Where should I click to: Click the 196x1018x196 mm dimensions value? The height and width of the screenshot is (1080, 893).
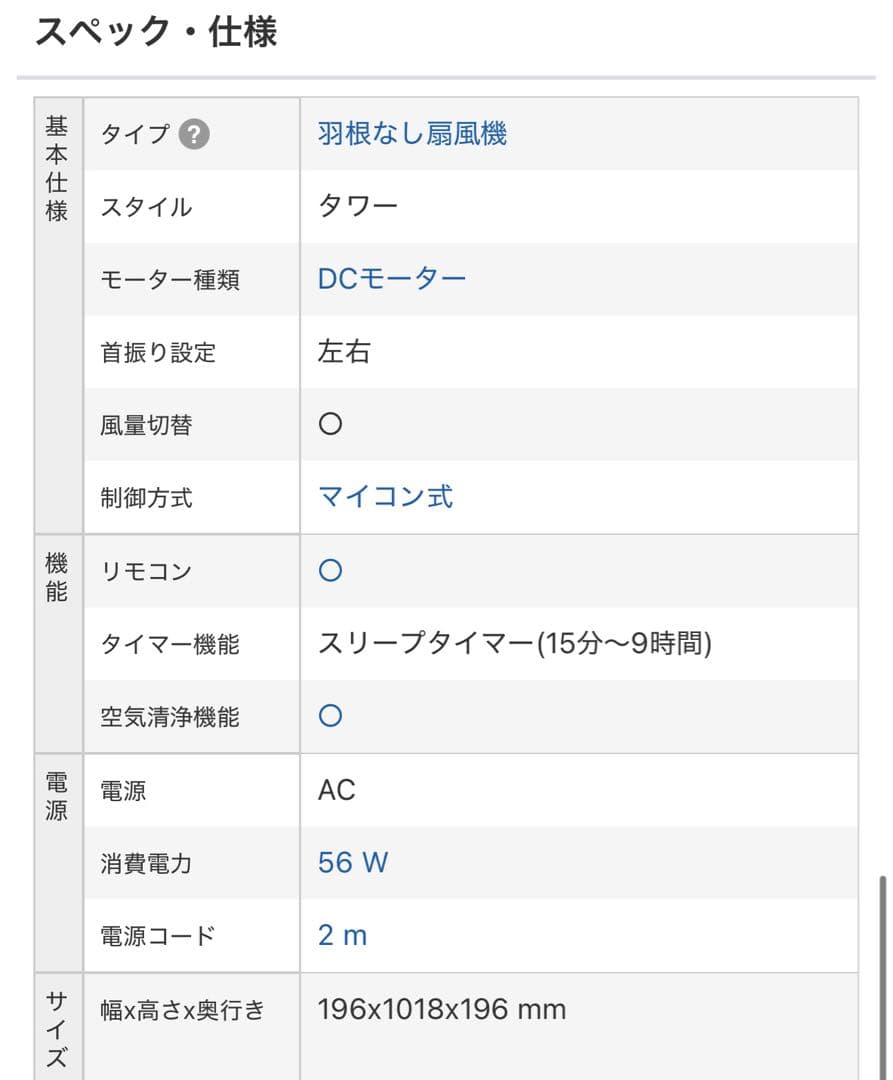(x=441, y=1009)
